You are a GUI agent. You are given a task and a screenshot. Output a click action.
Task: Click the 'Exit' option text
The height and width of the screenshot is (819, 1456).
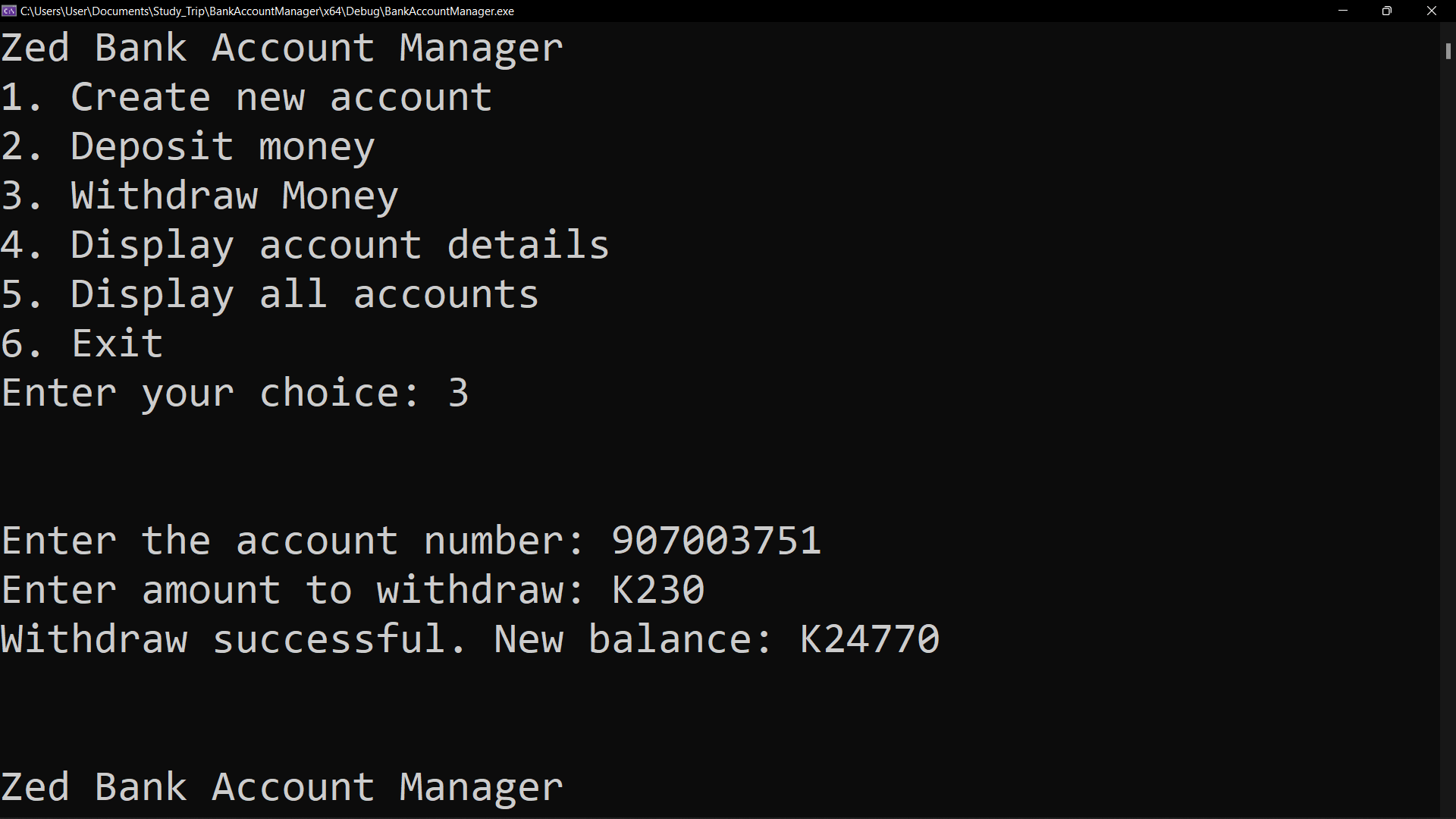[x=118, y=344]
